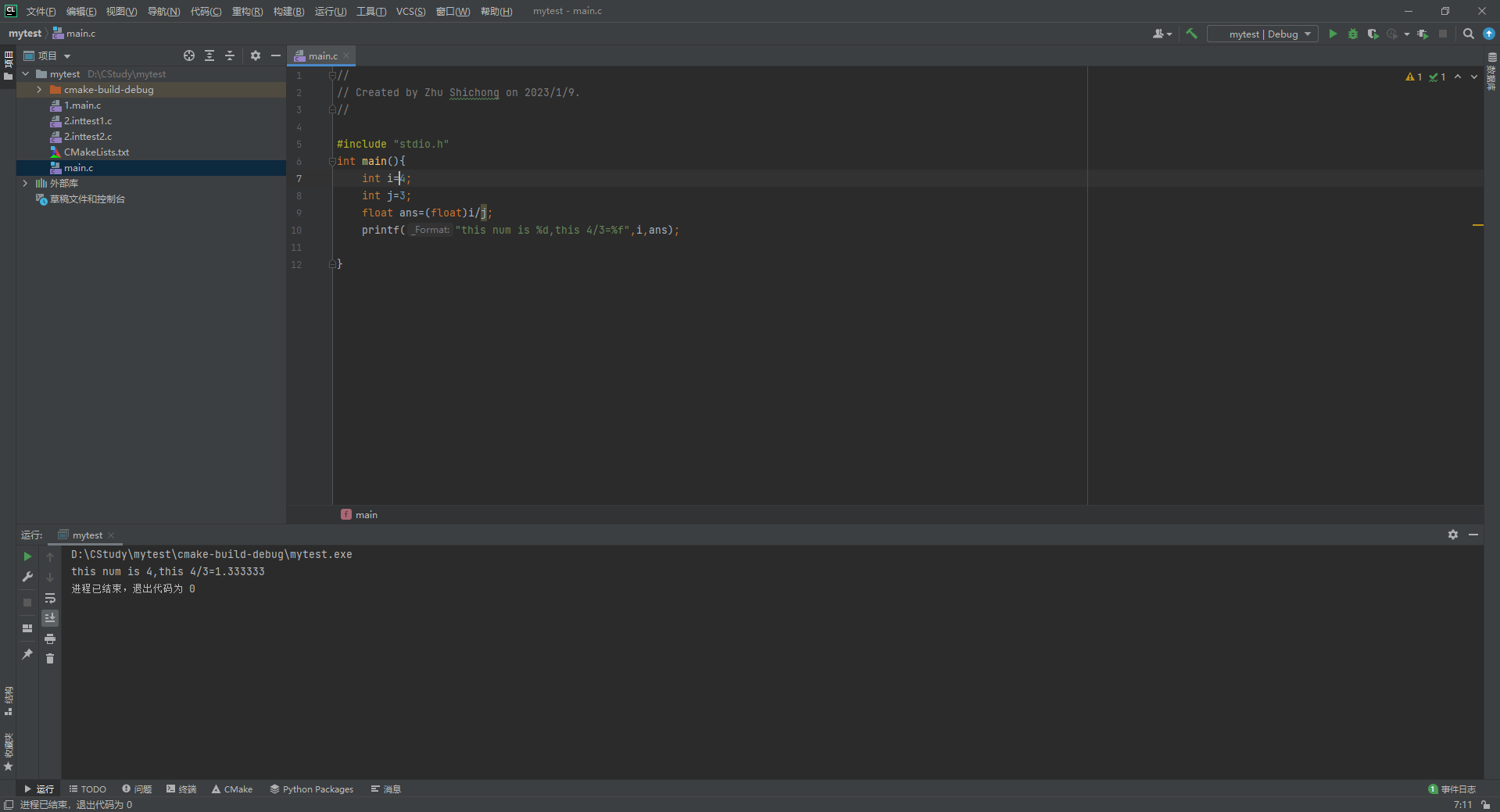Open CMakeLists.txt in the tree

[x=96, y=152]
